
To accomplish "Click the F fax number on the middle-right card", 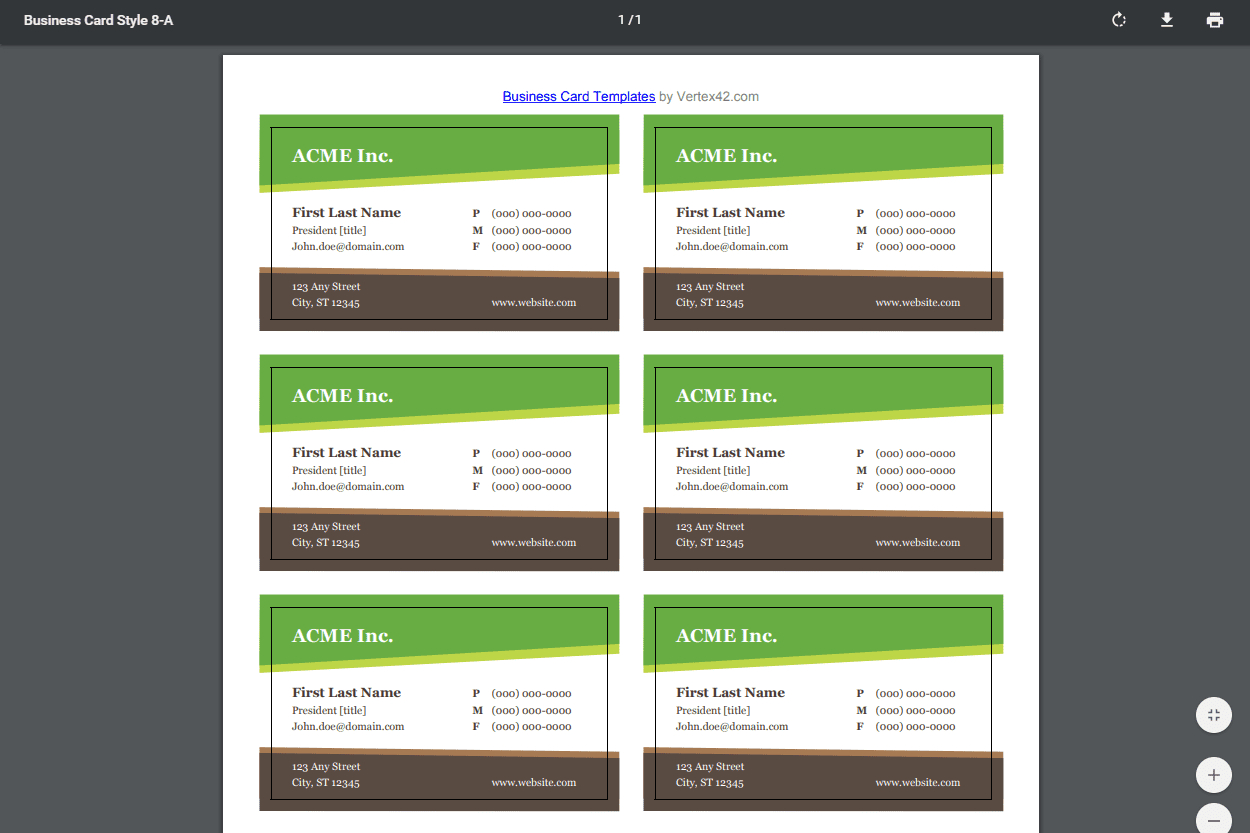I will (915, 487).
